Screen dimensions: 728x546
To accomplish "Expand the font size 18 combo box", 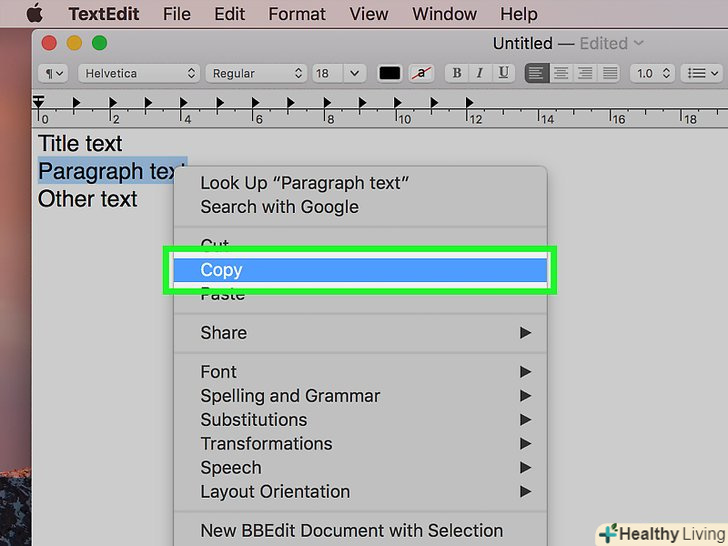I will (x=353, y=73).
